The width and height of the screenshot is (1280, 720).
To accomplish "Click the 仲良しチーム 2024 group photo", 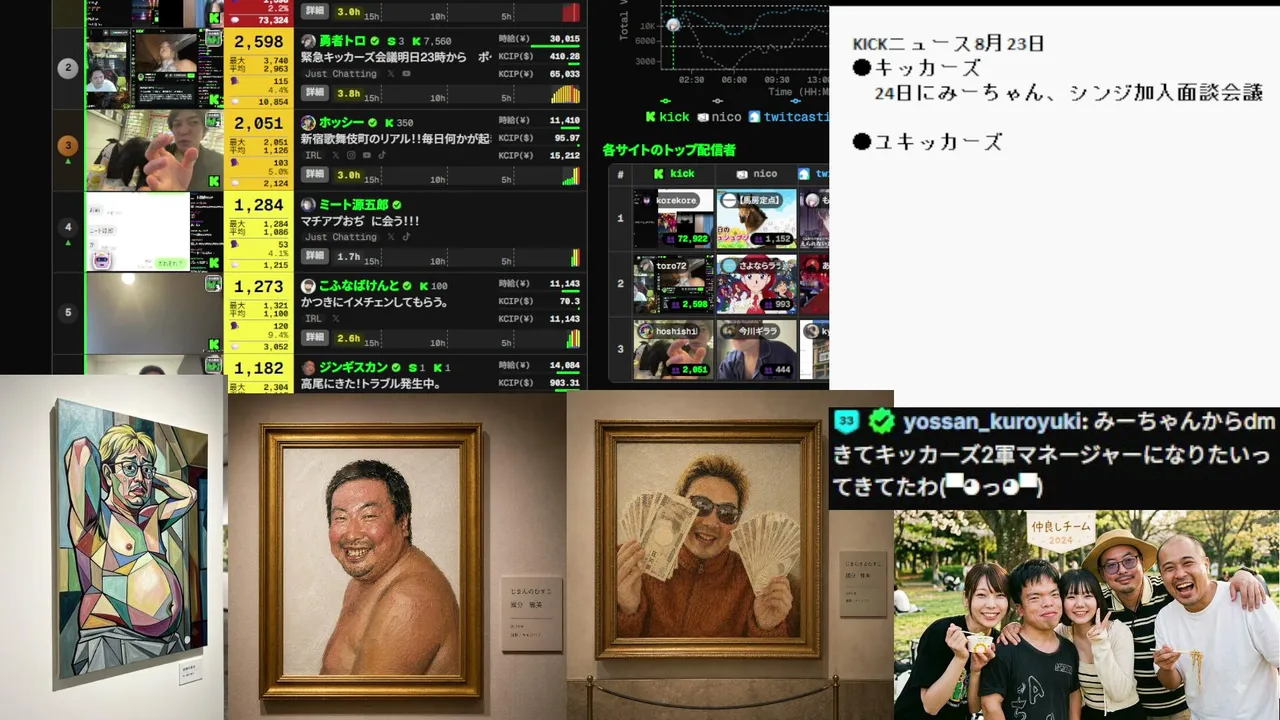I will coord(1087,615).
